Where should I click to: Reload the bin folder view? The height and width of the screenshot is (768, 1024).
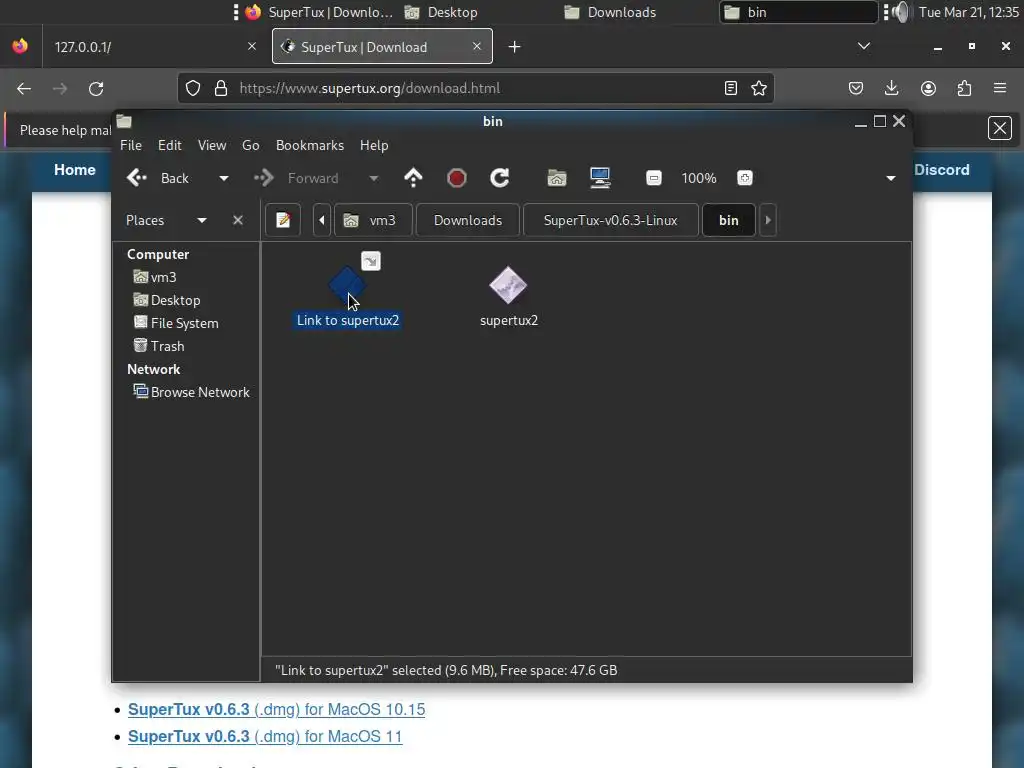(x=500, y=178)
